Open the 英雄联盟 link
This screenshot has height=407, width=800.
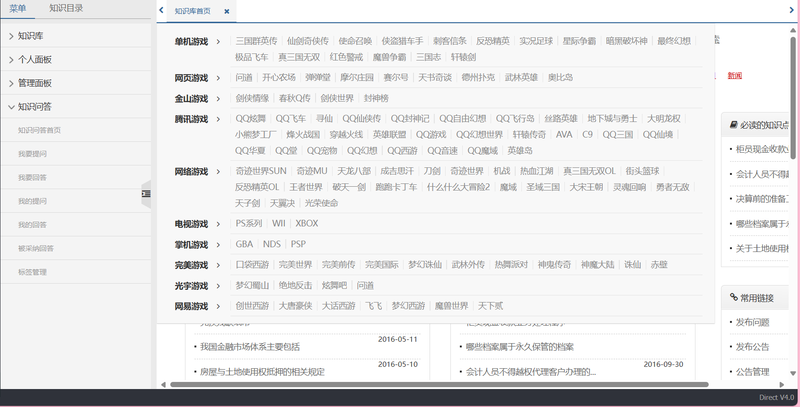389,135
